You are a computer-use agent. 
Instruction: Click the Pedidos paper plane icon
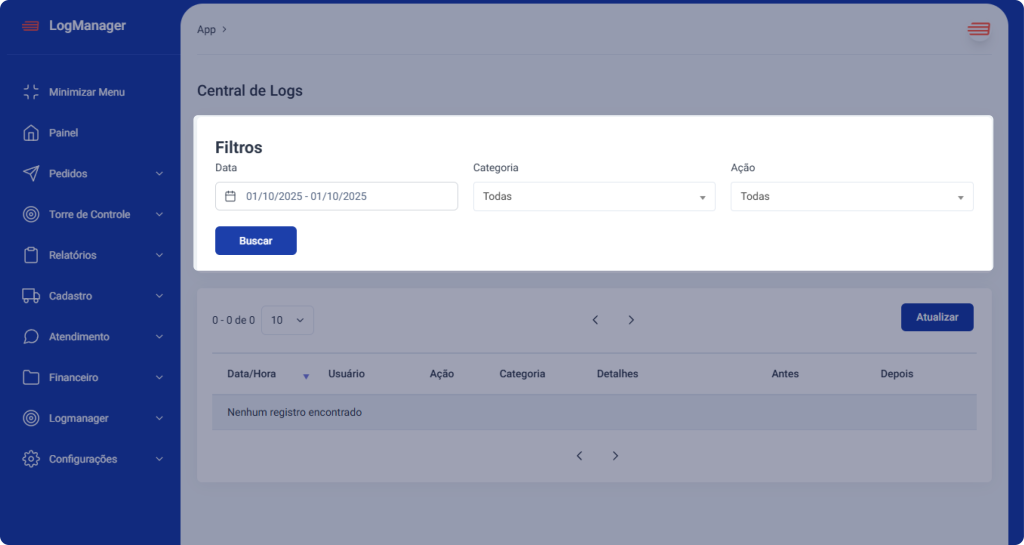(31, 174)
